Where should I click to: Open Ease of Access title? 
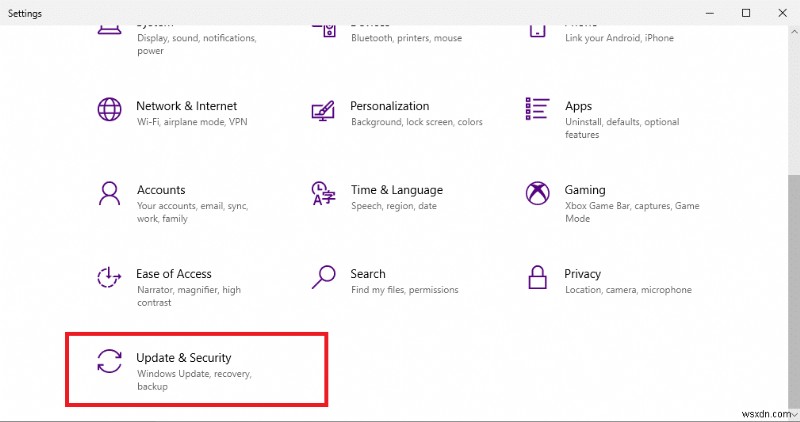pos(174,274)
